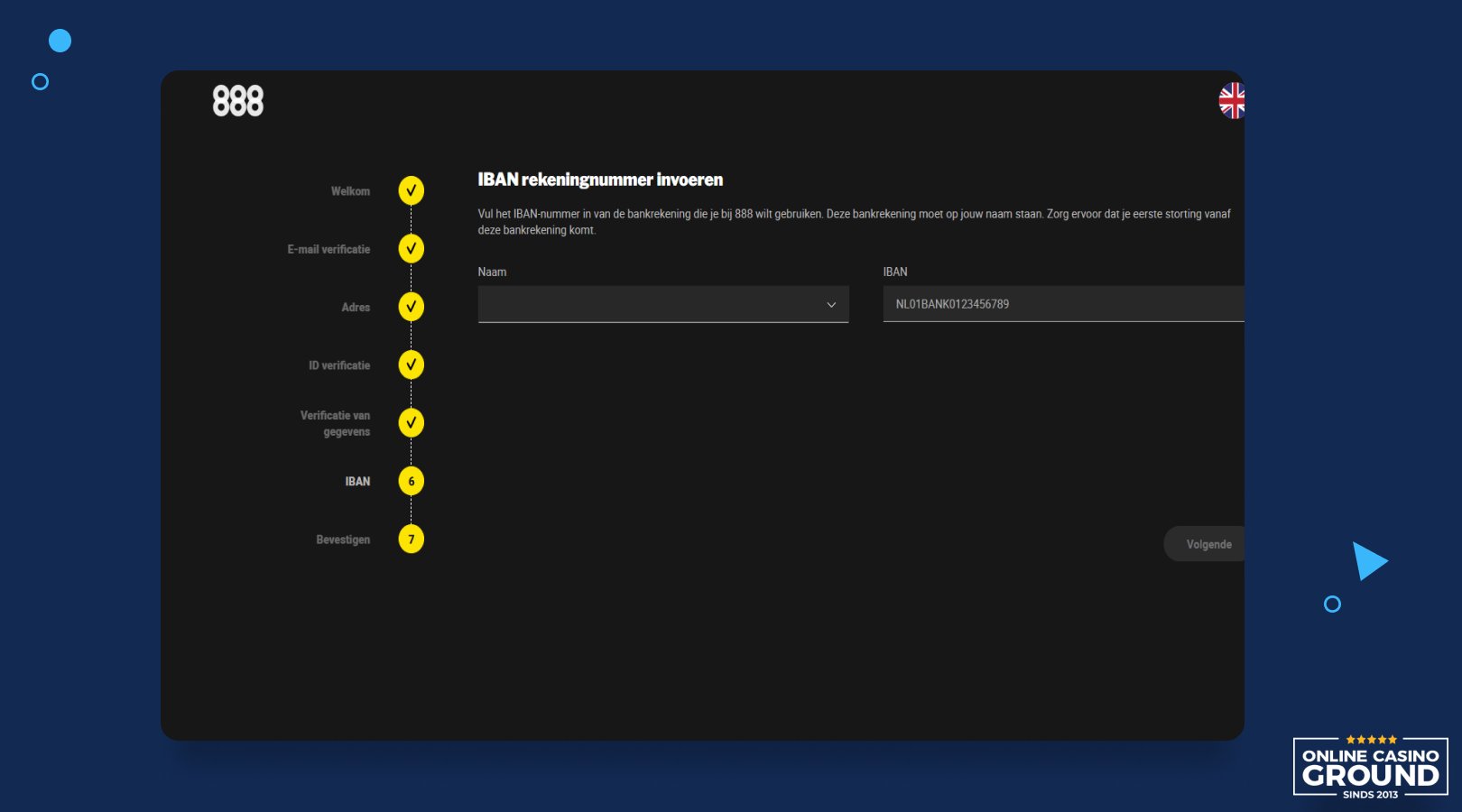Screen dimensions: 1462x812
Task: Click the Adres step checkmark circle
Action: [412, 307]
